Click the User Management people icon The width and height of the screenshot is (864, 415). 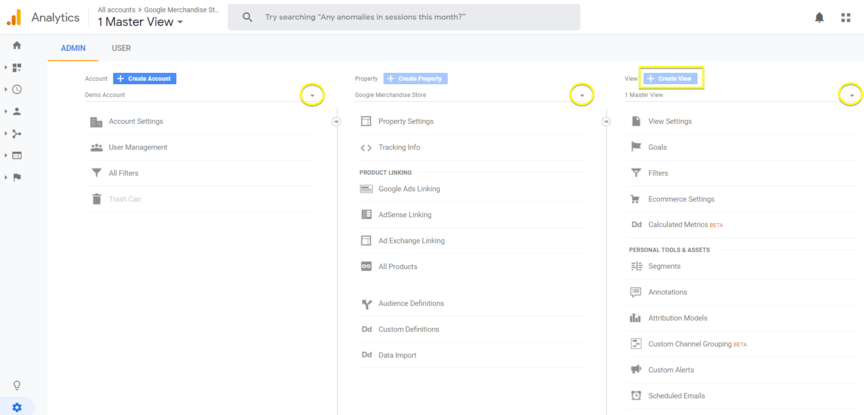pyautogui.click(x=96, y=147)
